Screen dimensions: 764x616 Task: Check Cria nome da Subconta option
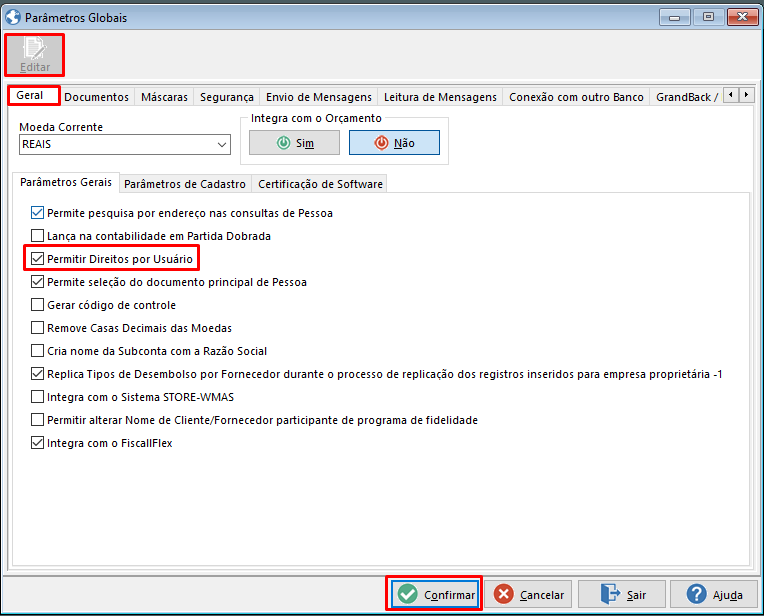pyautogui.click(x=37, y=351)
